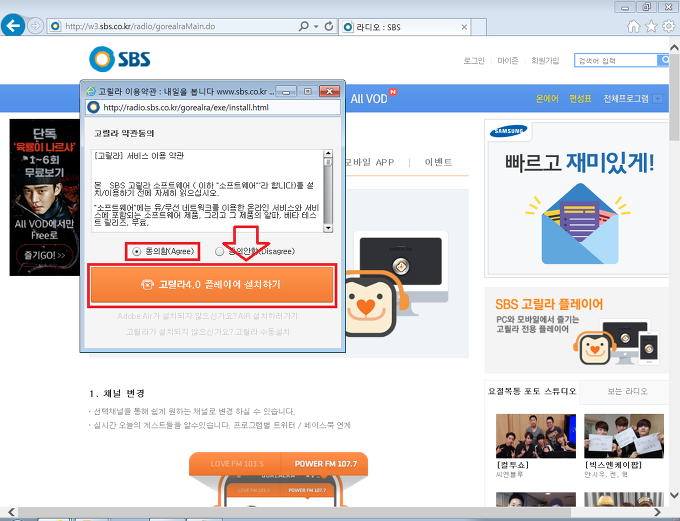
Task: Select the 요절복통 포토 스튜디오 tab
Action: coord(532,391)
